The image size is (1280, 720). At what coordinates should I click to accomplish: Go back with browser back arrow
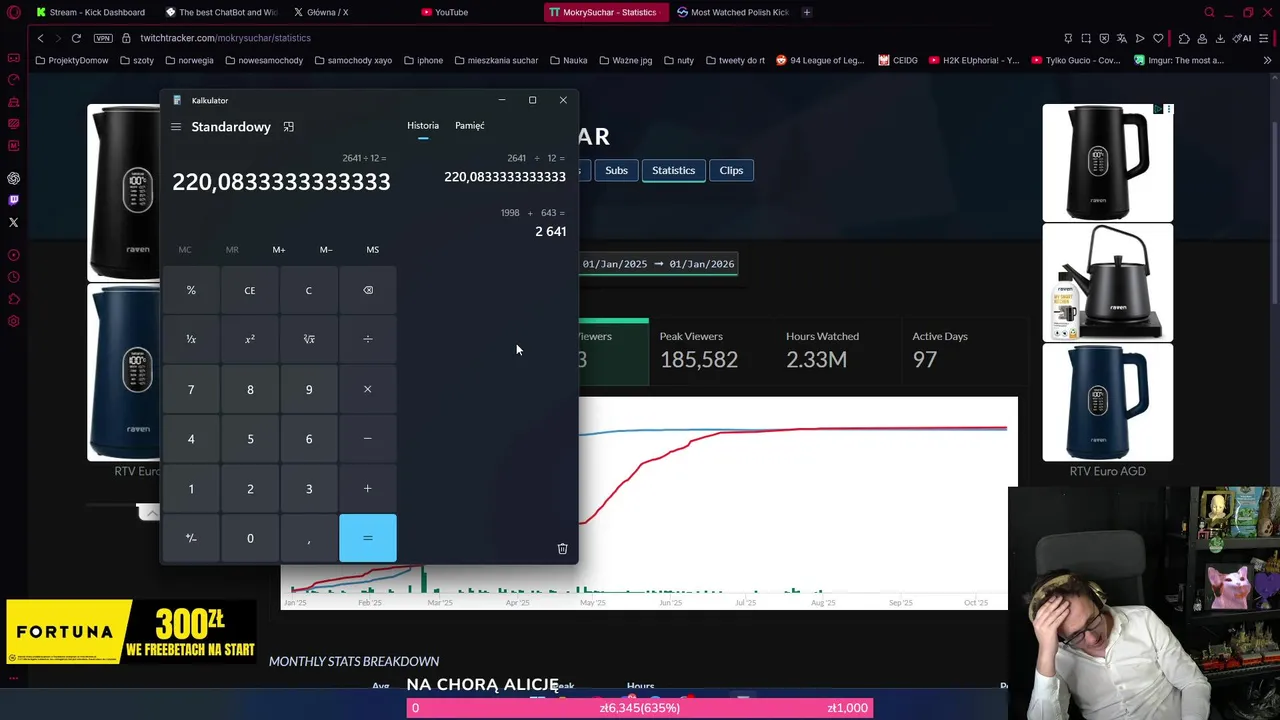(40, 38)
